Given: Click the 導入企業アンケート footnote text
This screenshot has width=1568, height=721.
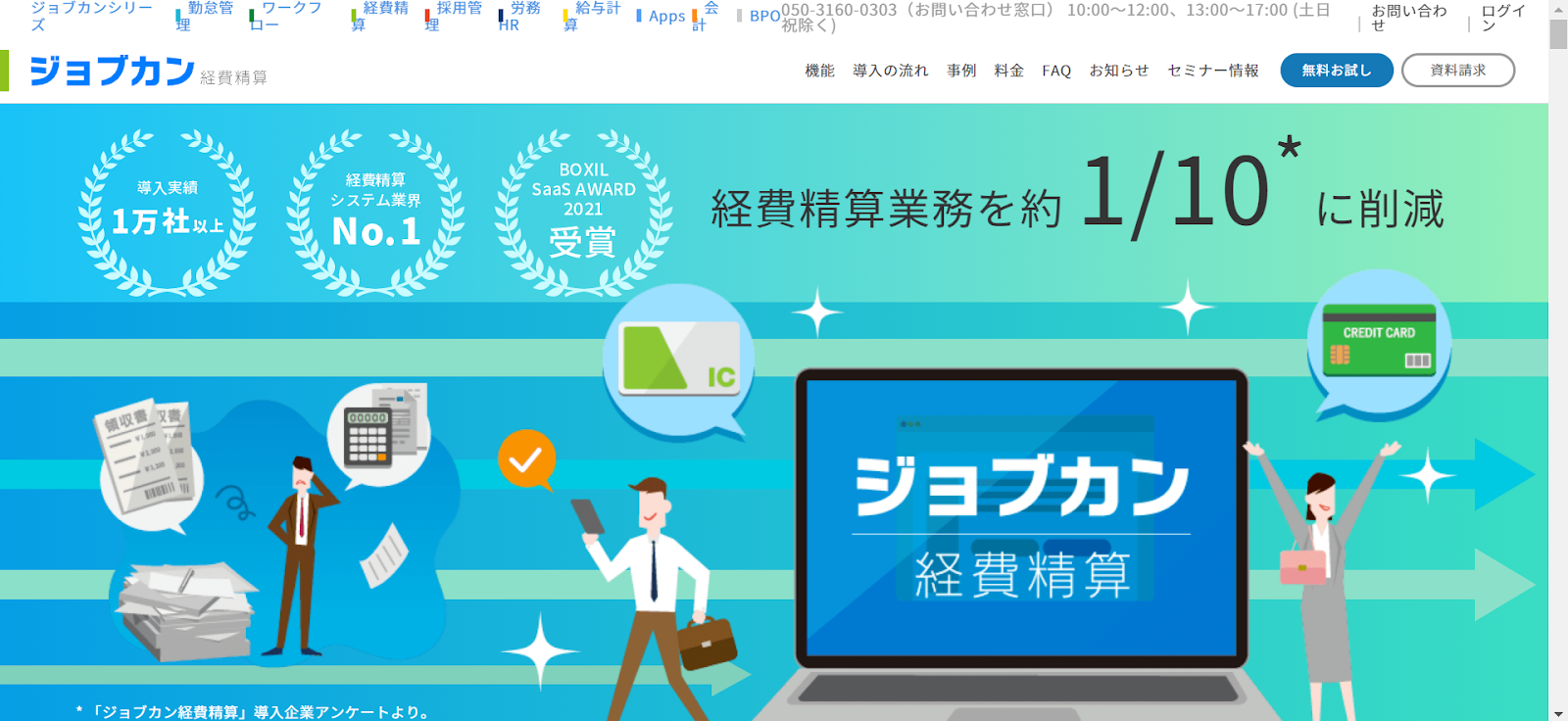Looking at the screenshot, I should pyautogui.click(x=254, y=712).
